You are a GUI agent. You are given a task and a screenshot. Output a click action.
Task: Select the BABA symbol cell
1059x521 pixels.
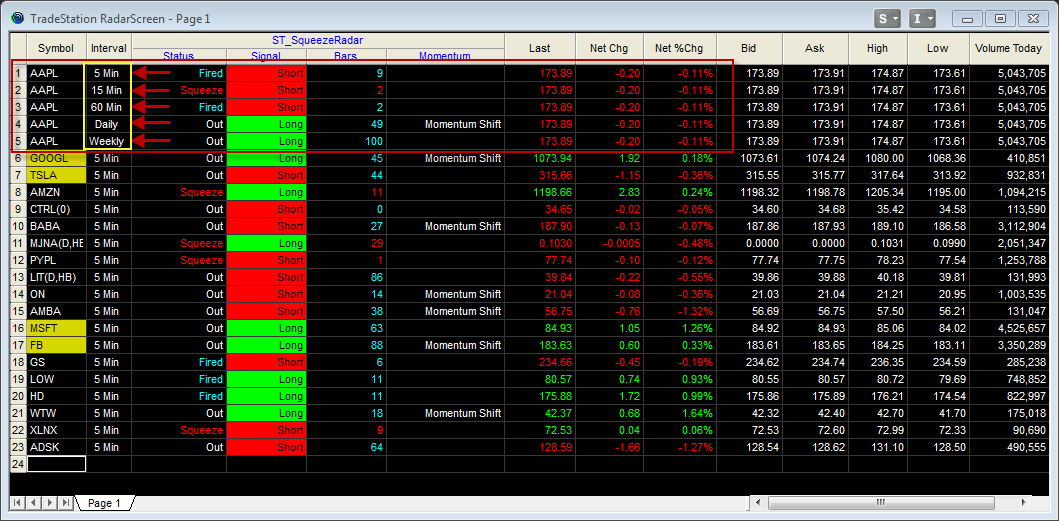click(x=57, y=226)
